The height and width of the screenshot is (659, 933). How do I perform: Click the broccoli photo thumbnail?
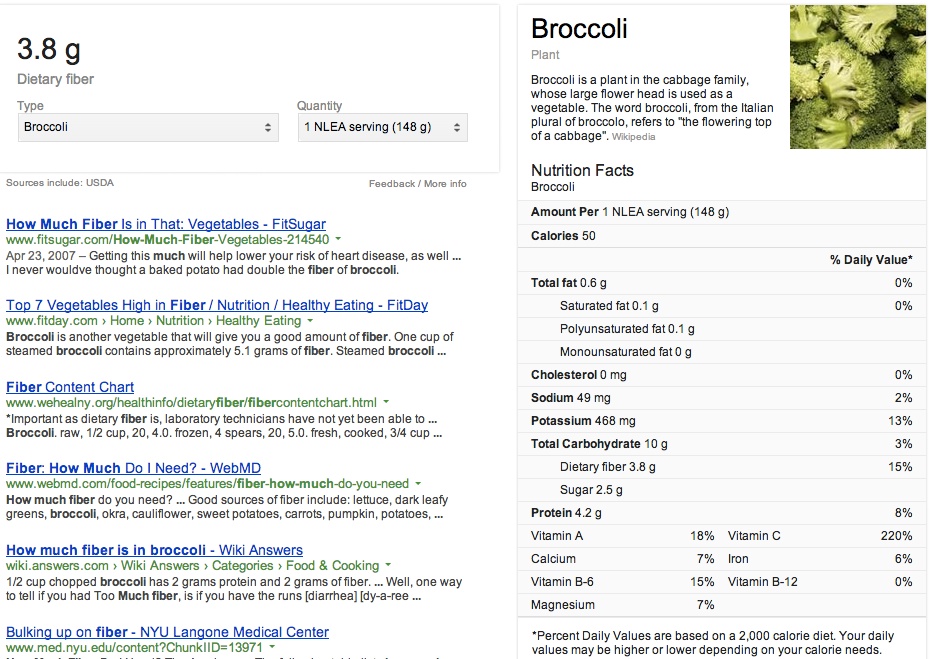857,77
